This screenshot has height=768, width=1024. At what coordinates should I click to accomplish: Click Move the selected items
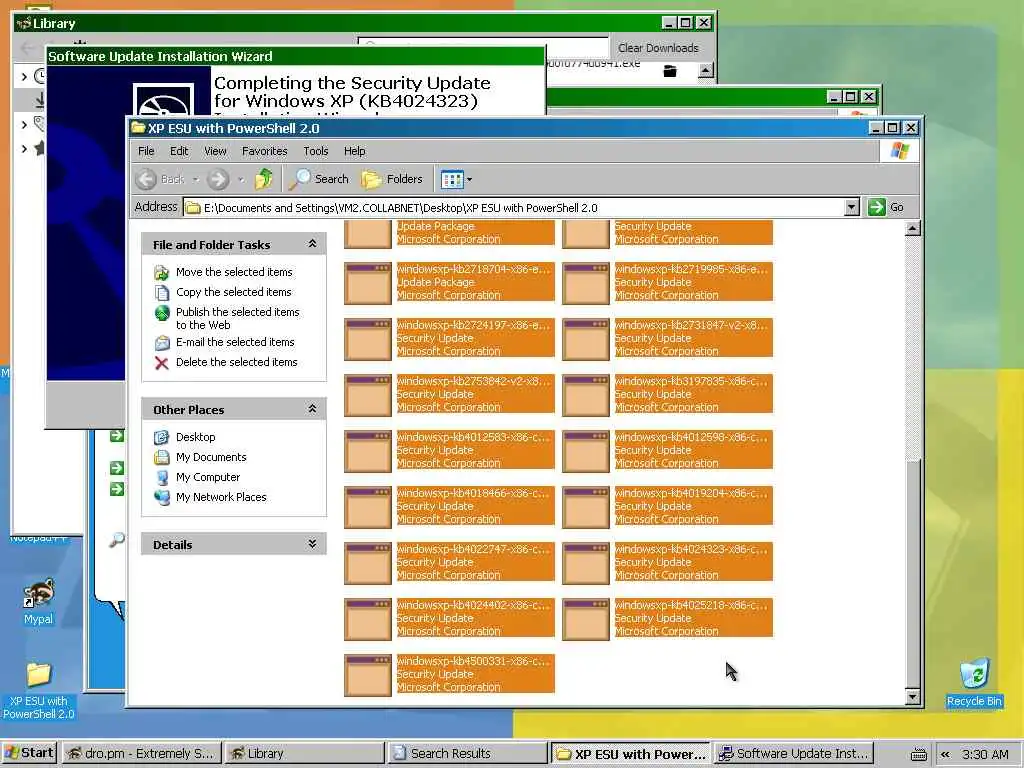click(234, 272)
